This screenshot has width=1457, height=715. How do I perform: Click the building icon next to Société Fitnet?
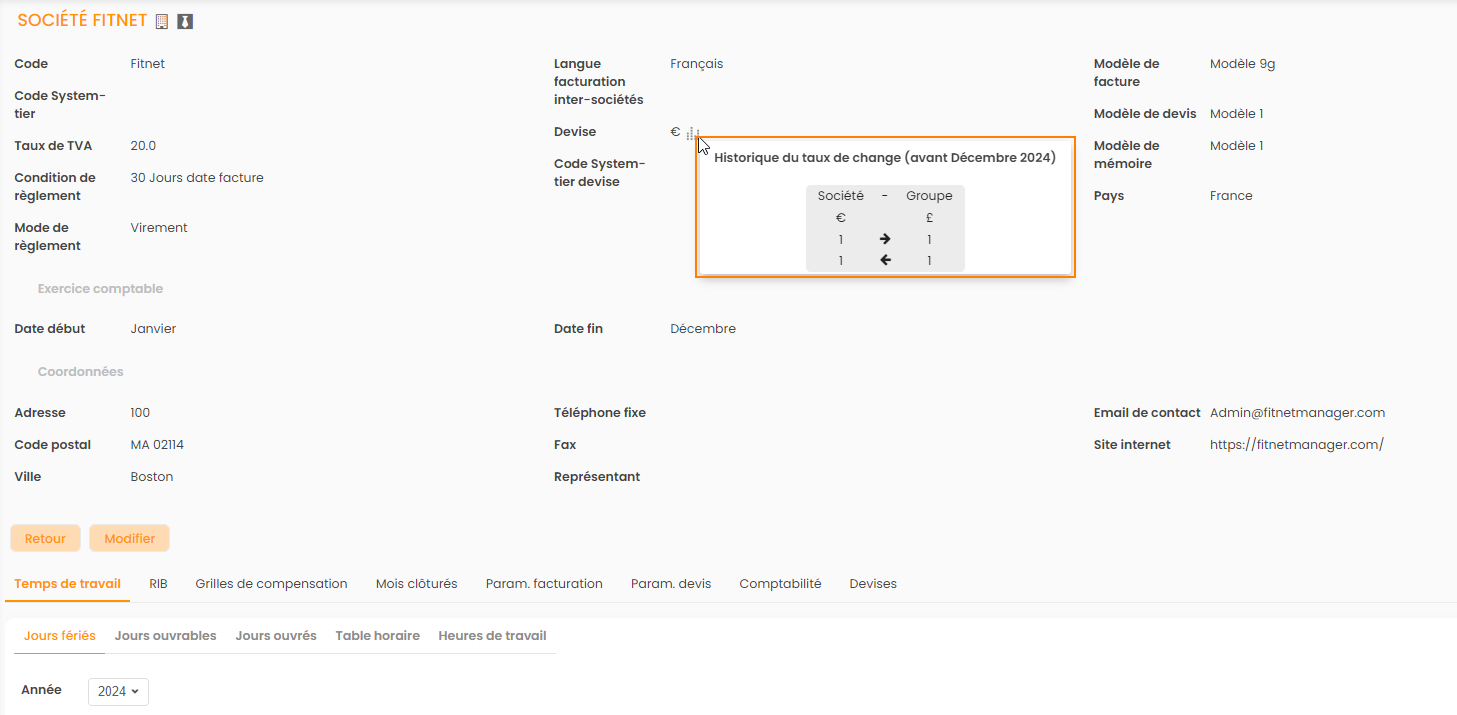point(162,21)
